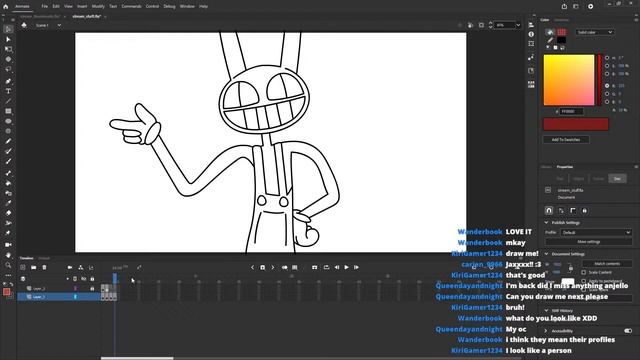
Task: Select the Oval tool
Action: 8,121
